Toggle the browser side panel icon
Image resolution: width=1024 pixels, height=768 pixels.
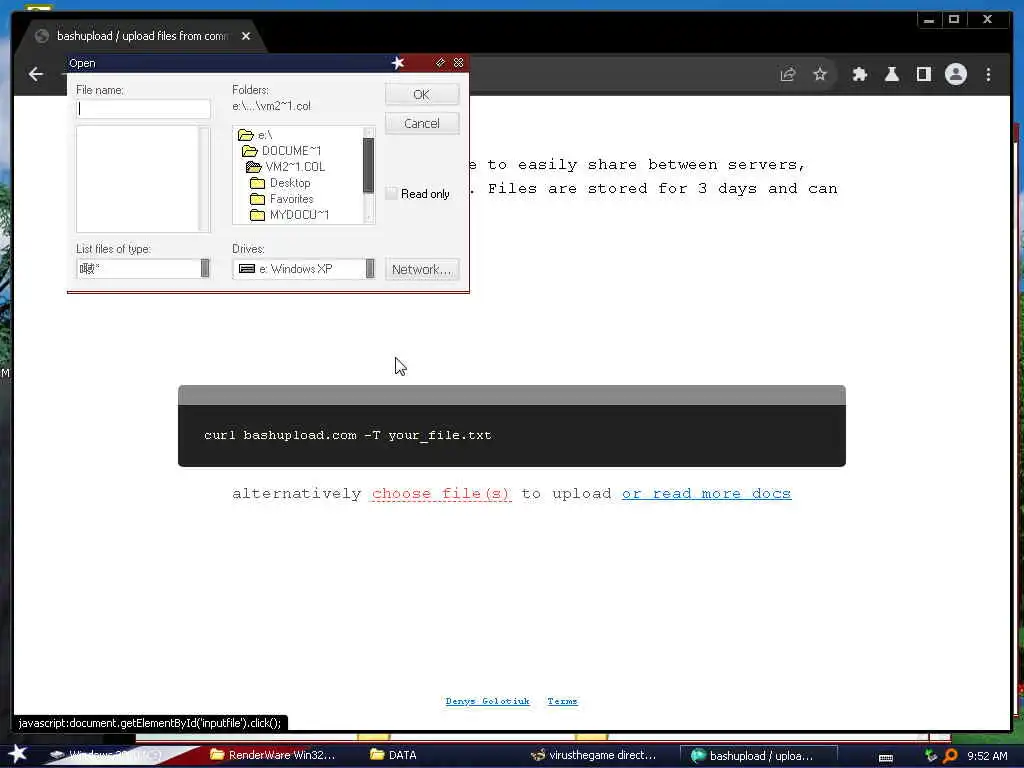click(923, 74)
